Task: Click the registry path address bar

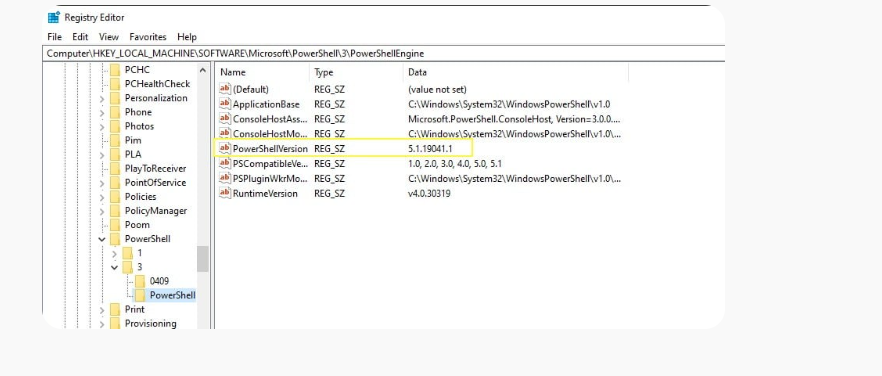Action: coord(384,53)
